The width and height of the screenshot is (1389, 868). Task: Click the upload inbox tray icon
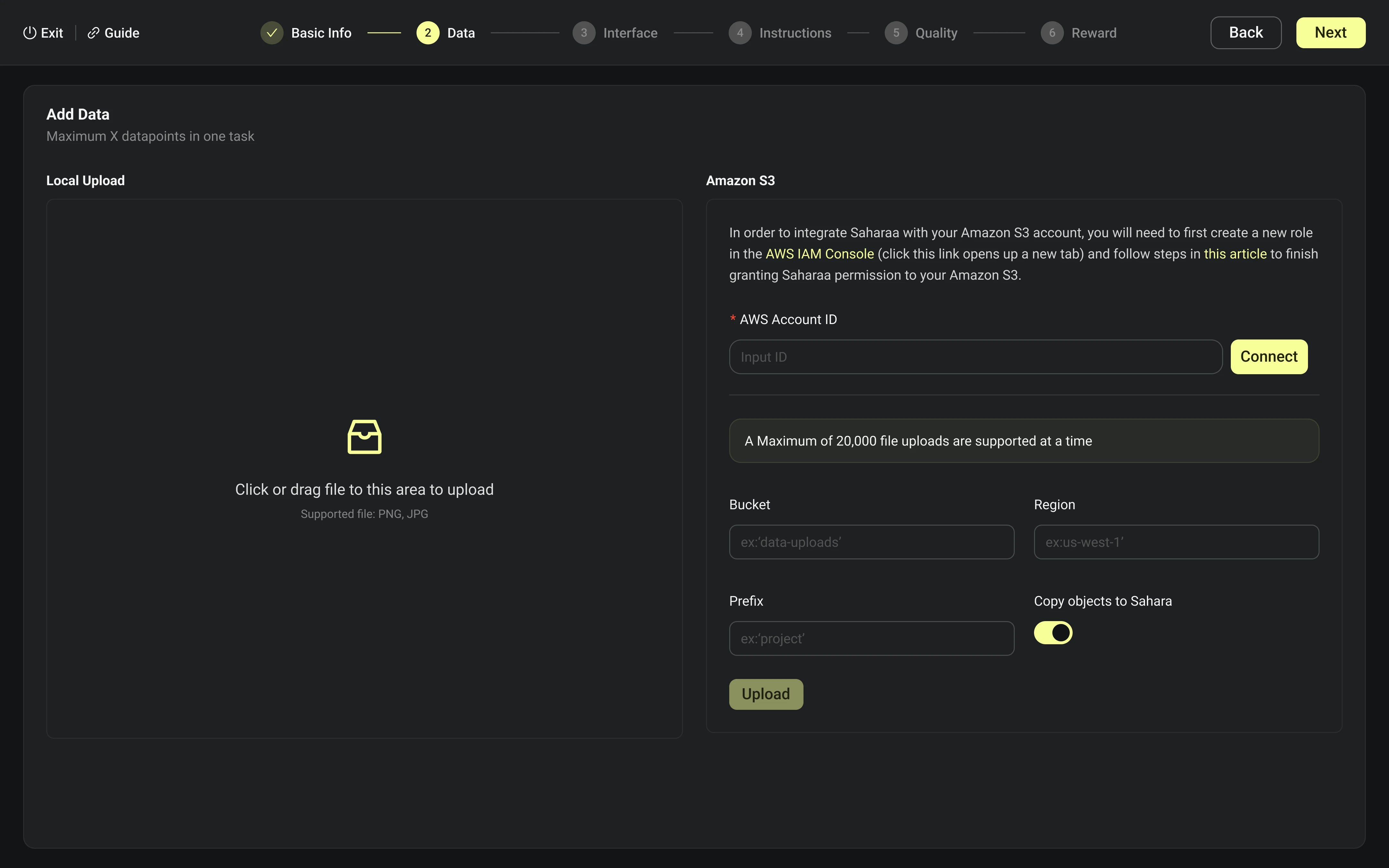click(x=365, y=437)
